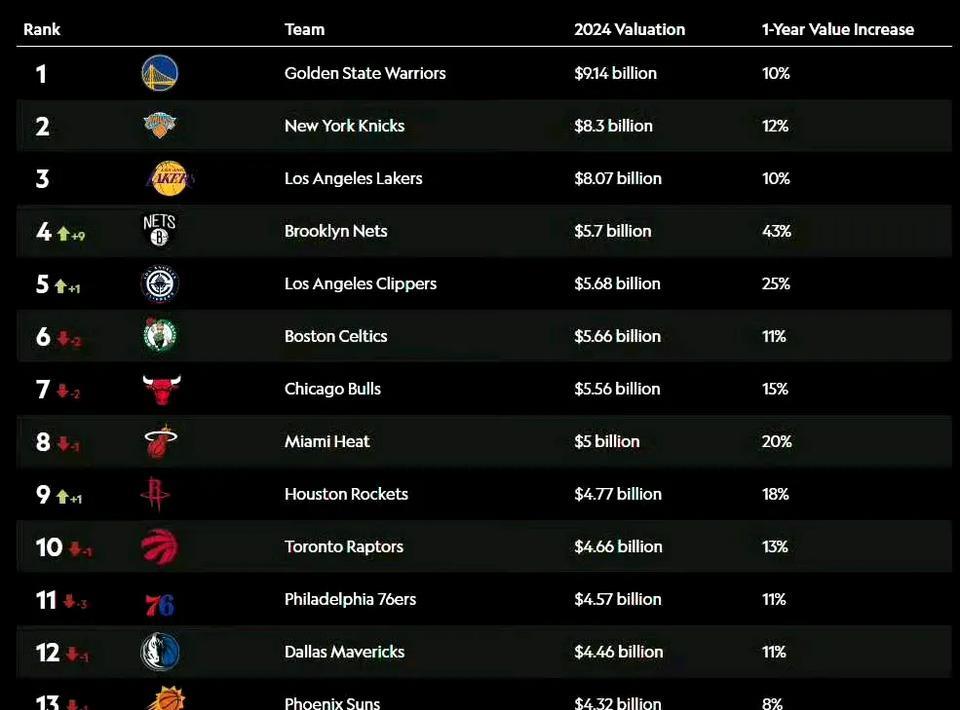Select the Toronto Raptors logo

coord(160,547)
